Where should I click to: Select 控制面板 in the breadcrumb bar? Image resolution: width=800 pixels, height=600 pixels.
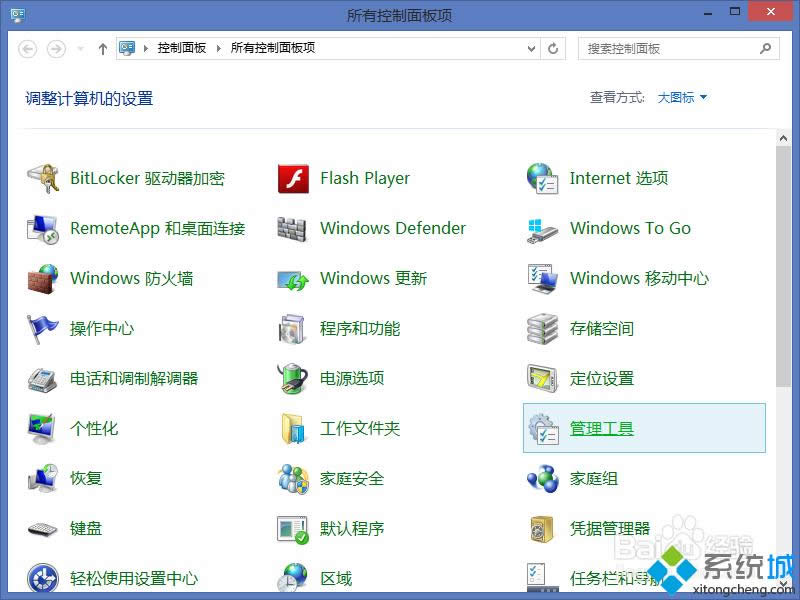[x=182, y=46]
